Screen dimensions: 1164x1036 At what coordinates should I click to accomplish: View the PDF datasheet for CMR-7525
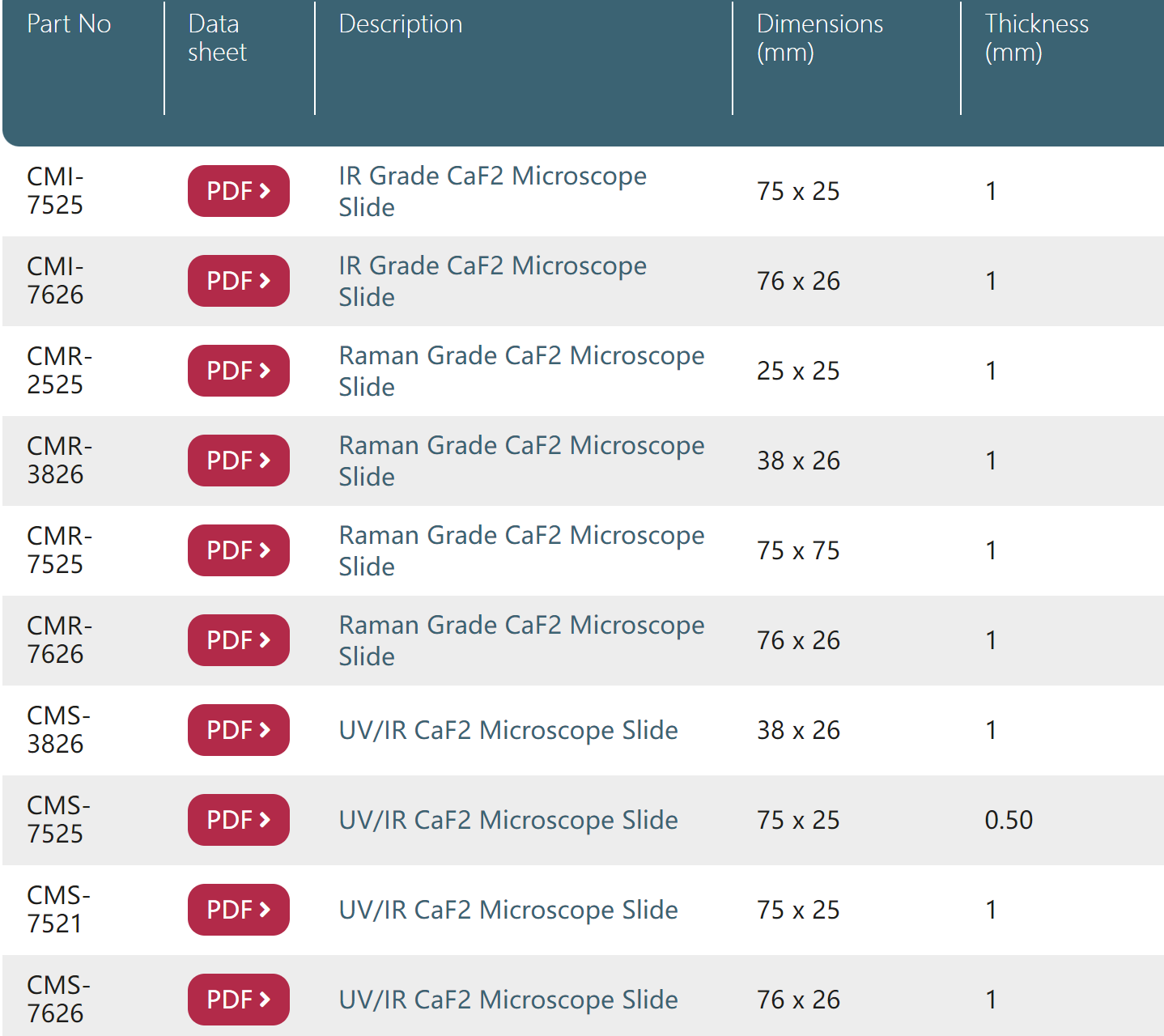(238, 550)
